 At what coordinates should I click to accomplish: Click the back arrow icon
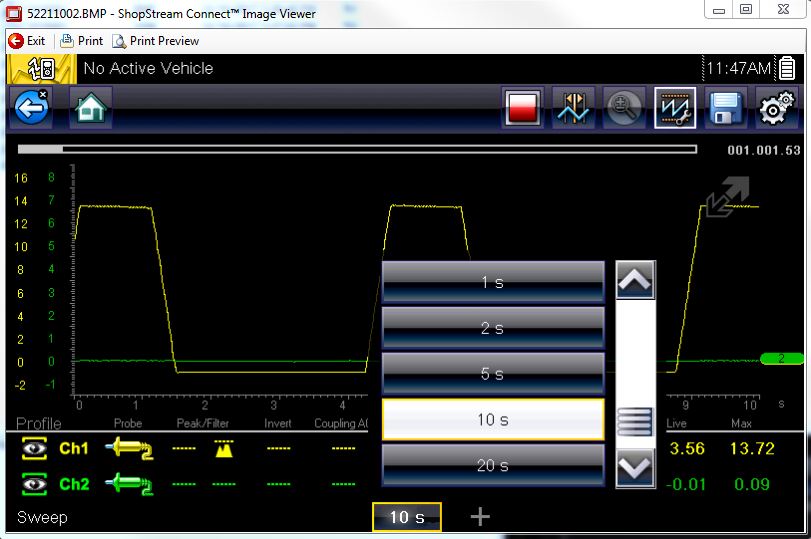tap(32, 107)
